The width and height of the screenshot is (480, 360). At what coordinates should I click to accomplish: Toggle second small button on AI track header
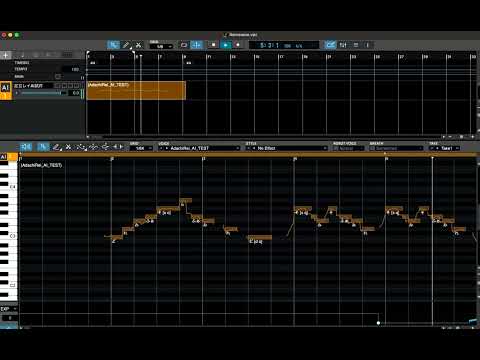pos(64,86)
